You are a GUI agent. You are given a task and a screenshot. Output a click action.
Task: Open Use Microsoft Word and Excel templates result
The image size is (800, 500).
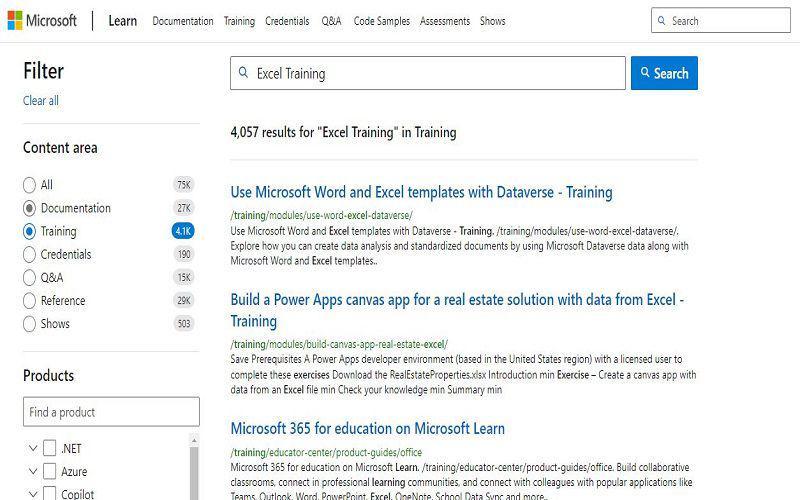[421, 192]
